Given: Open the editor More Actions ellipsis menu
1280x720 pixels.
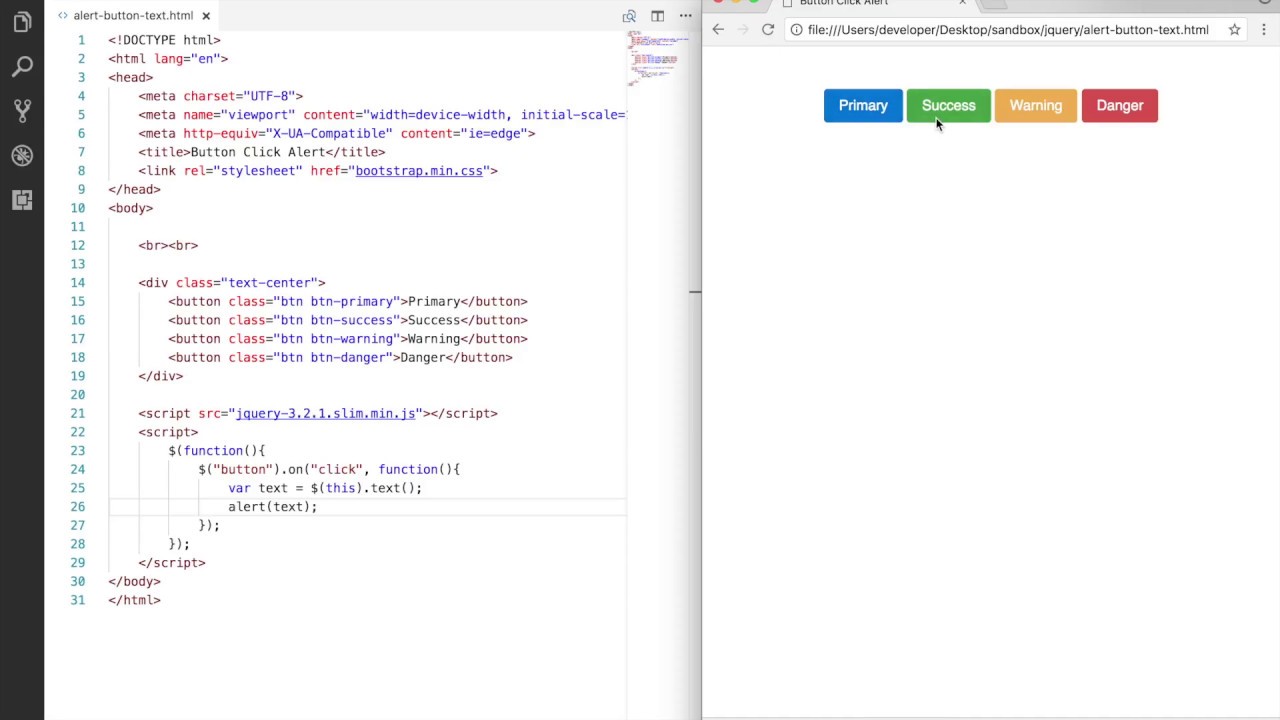Looking at the screenshot, I should (685, 16).
